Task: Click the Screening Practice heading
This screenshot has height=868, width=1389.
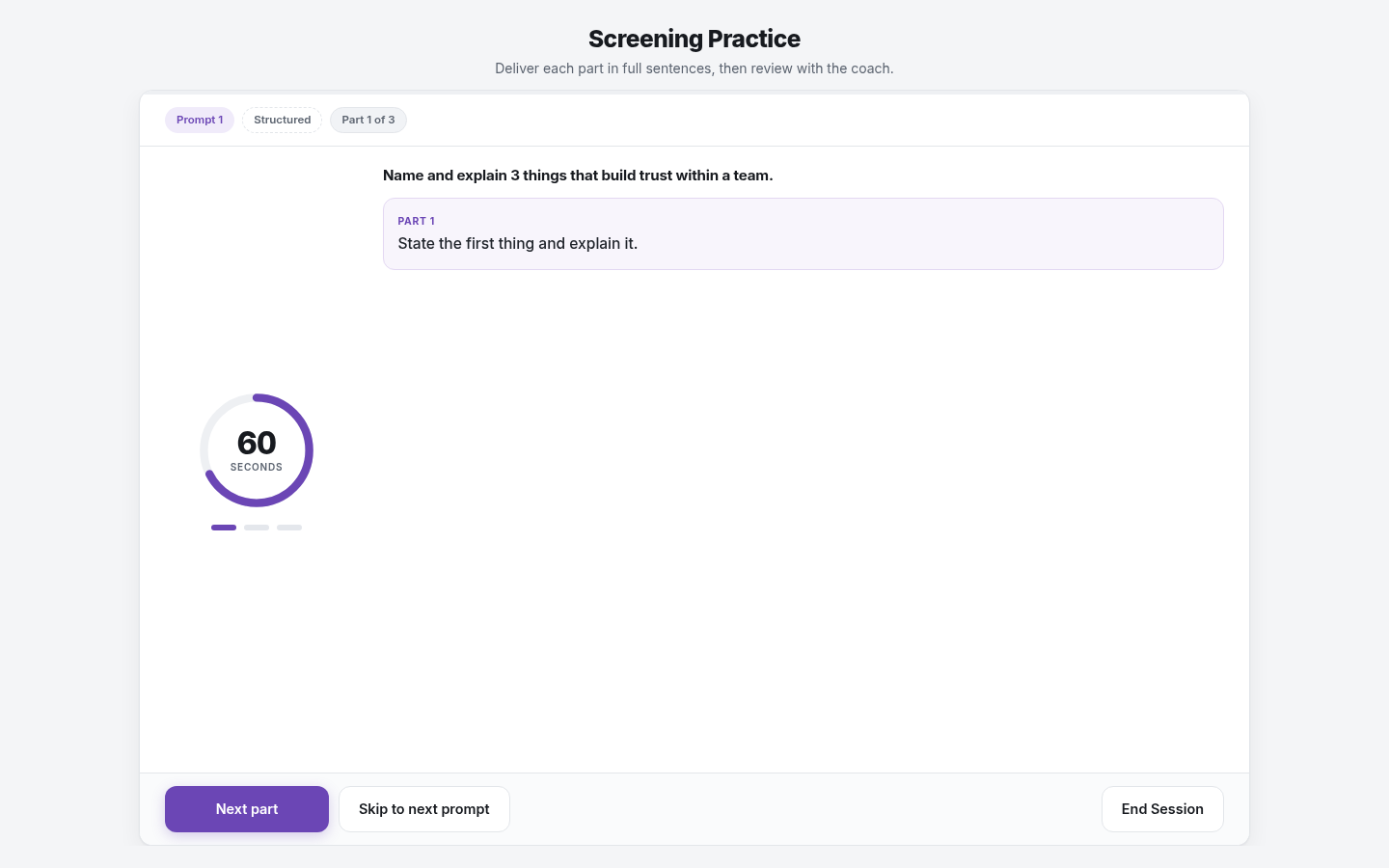Action: (x=694, y=39)
